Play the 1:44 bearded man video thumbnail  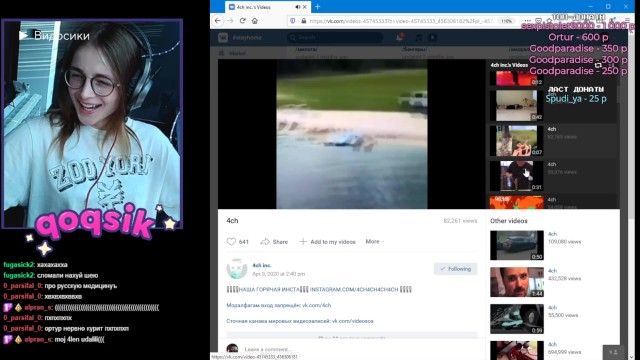(x=517, y=282)
